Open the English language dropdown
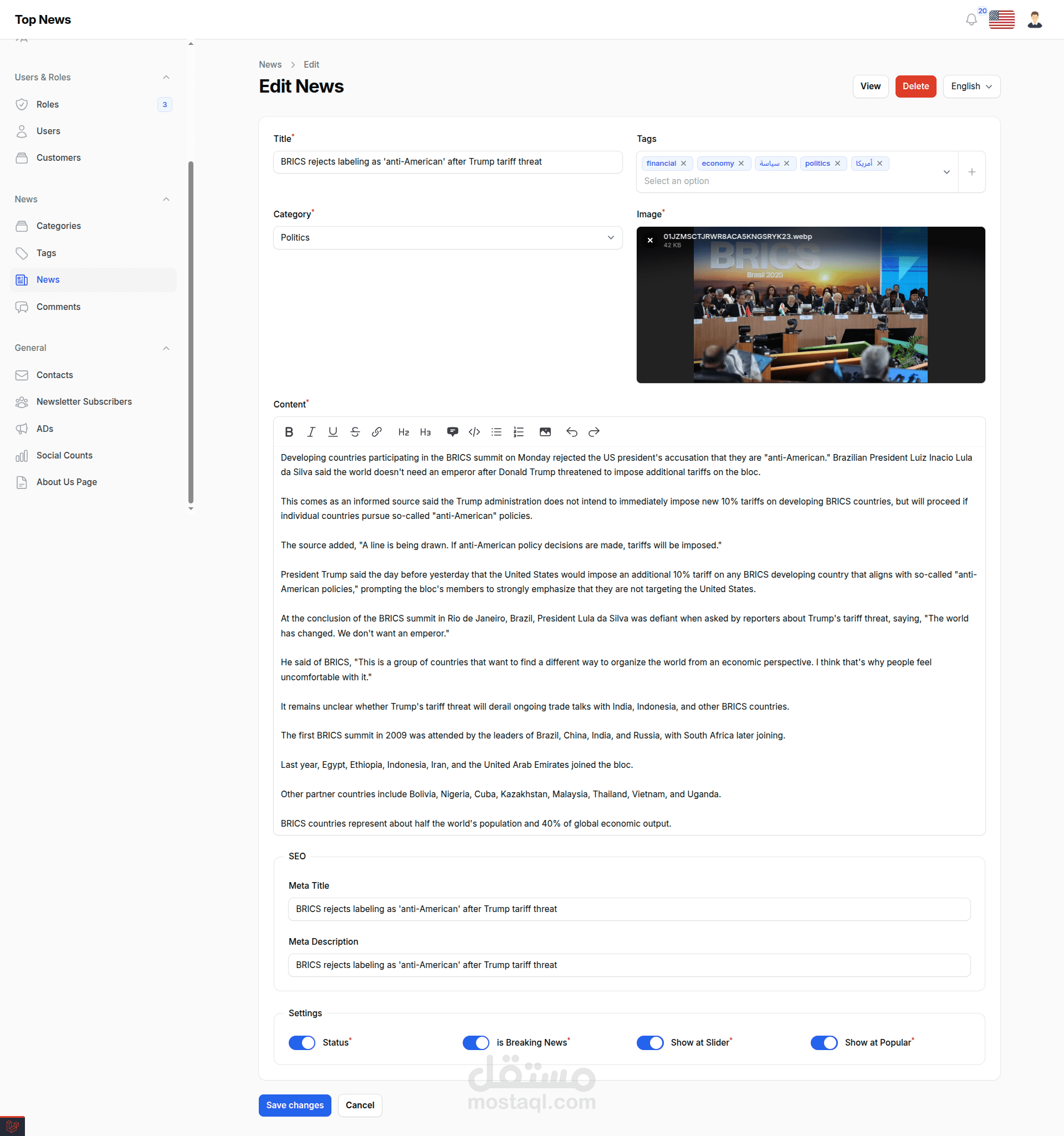 [971, 86]
